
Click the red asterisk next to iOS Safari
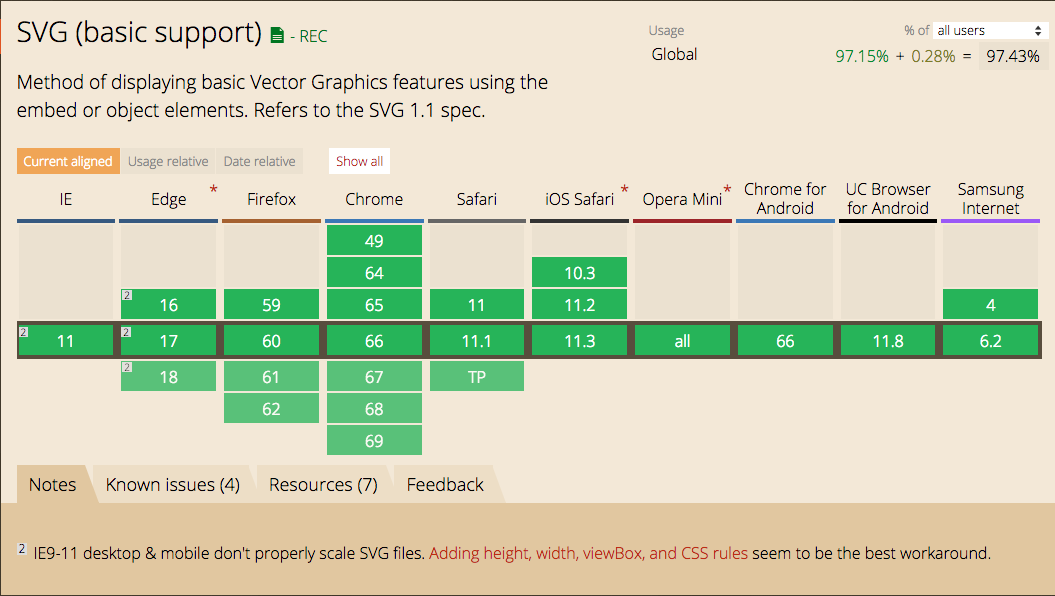click(624, 190)
